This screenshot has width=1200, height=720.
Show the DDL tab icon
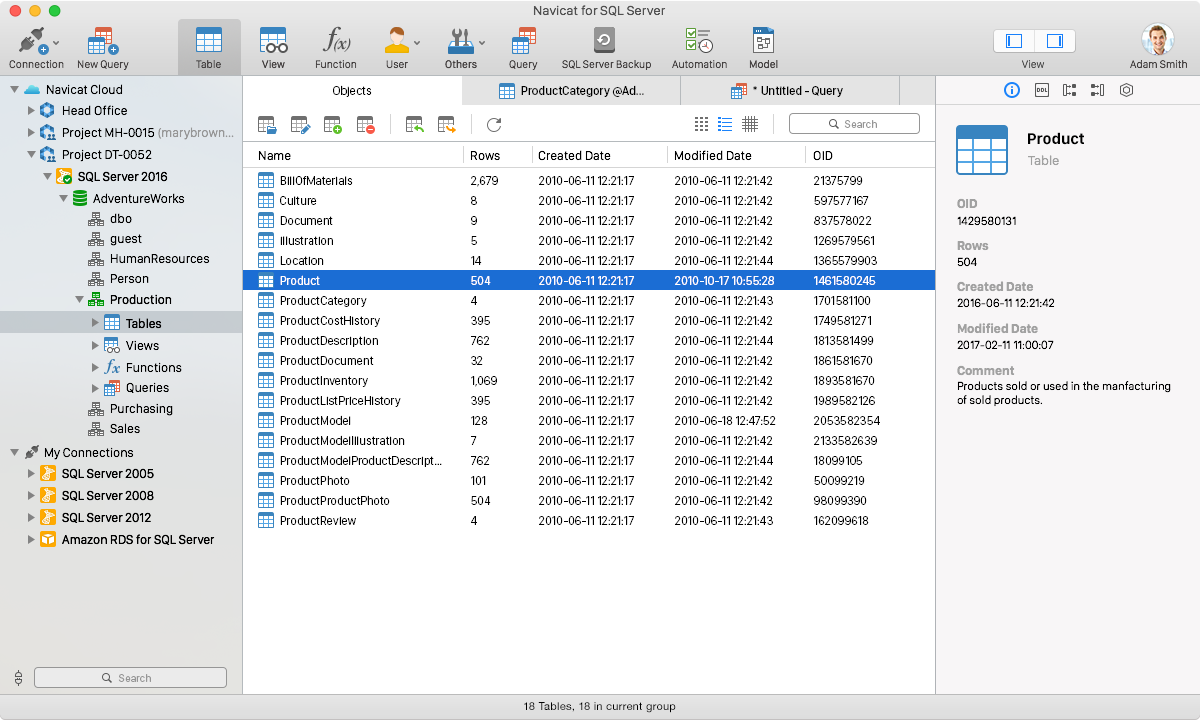pos(1041,90)
